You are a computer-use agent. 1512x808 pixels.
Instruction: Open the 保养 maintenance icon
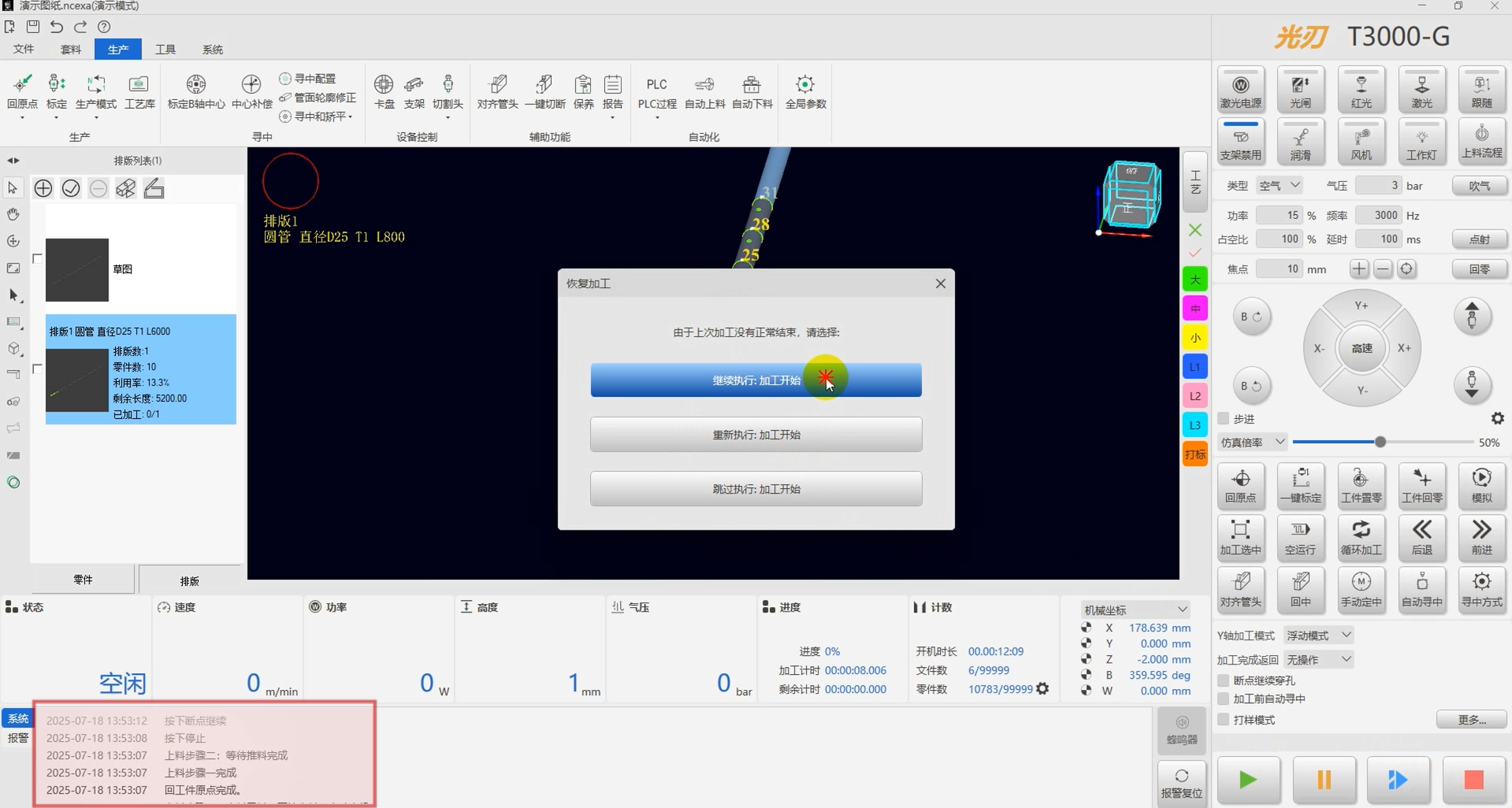pos(583,92)
